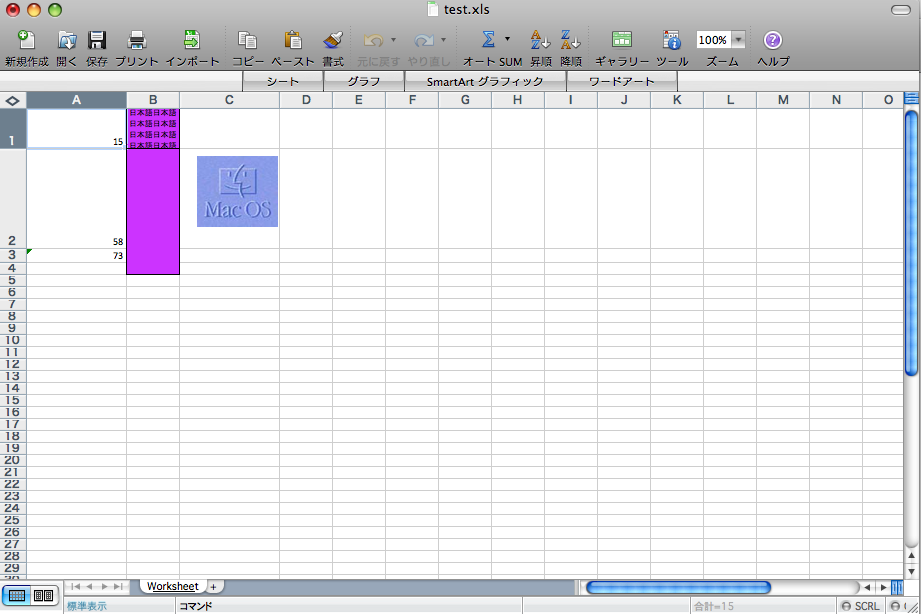921x614 pixels.
Task: Click the Import (インポート) icon
Action: [x=192, y=41]
